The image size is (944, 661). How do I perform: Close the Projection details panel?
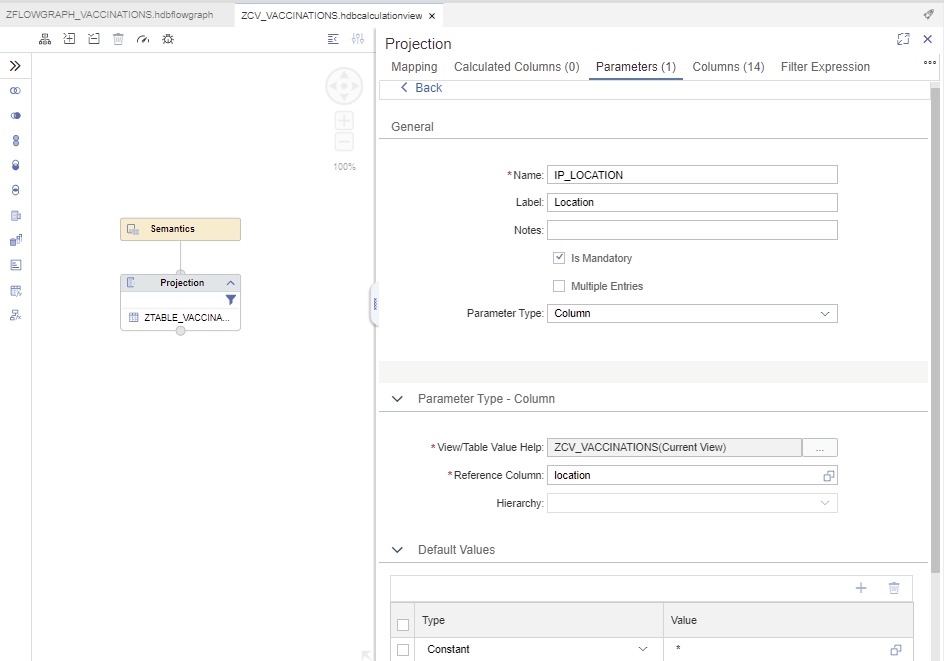coord(928,39)
